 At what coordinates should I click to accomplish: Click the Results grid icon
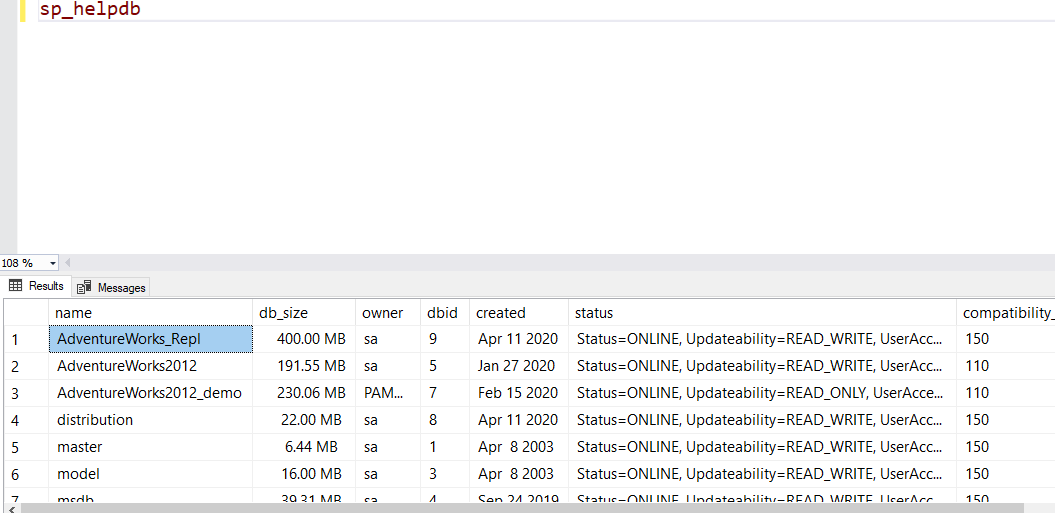[x=15, y=286]
